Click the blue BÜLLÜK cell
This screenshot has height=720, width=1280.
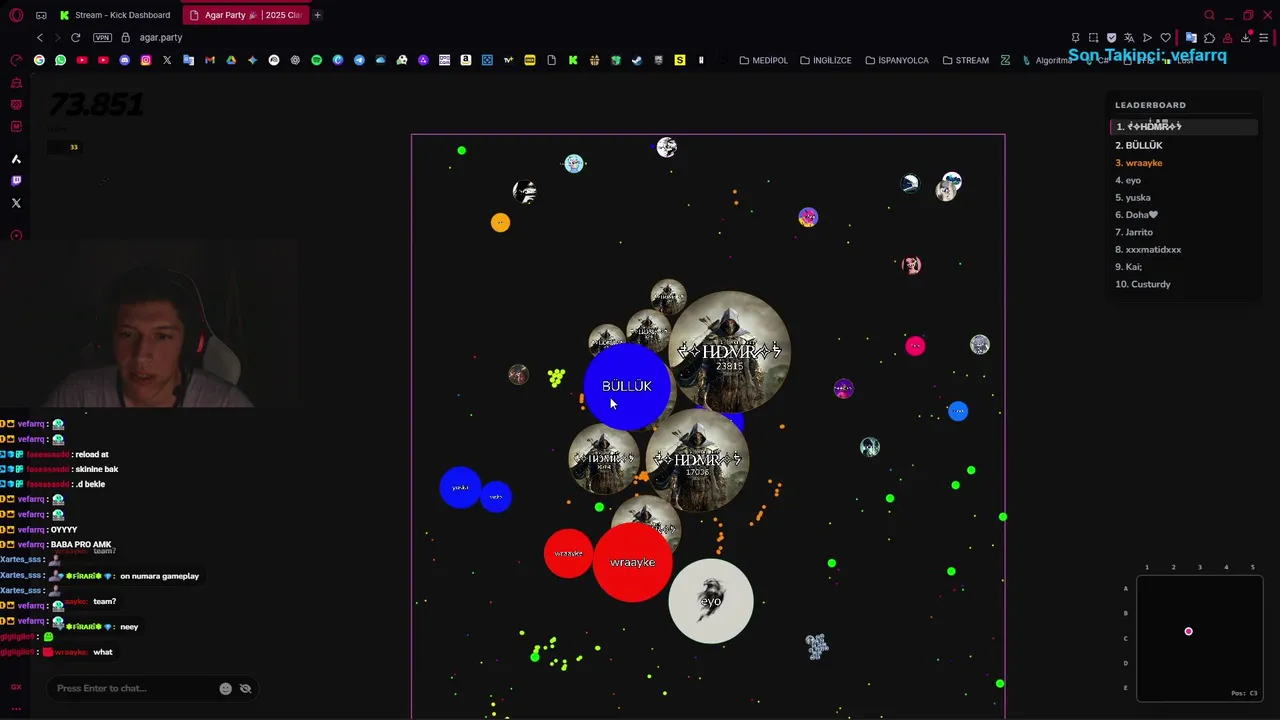tap(627, 387)
